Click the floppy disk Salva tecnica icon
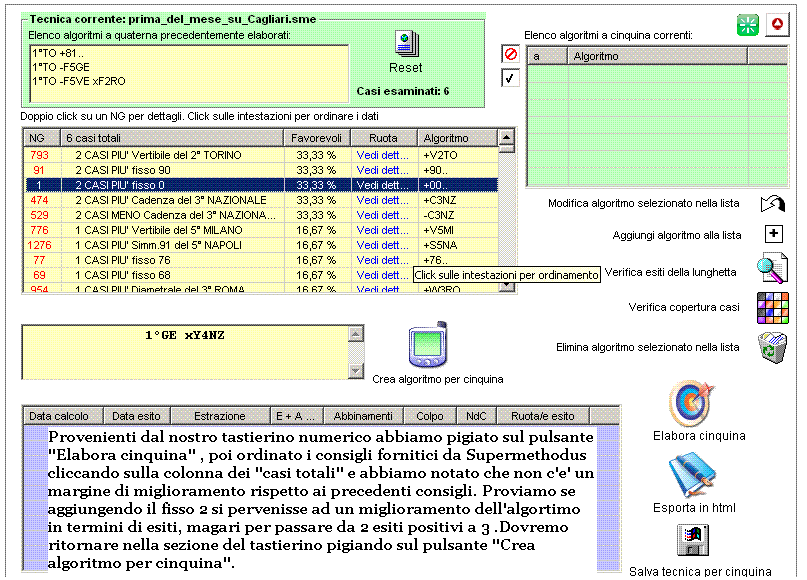This screenshot has height=580, width=807. 693,540
